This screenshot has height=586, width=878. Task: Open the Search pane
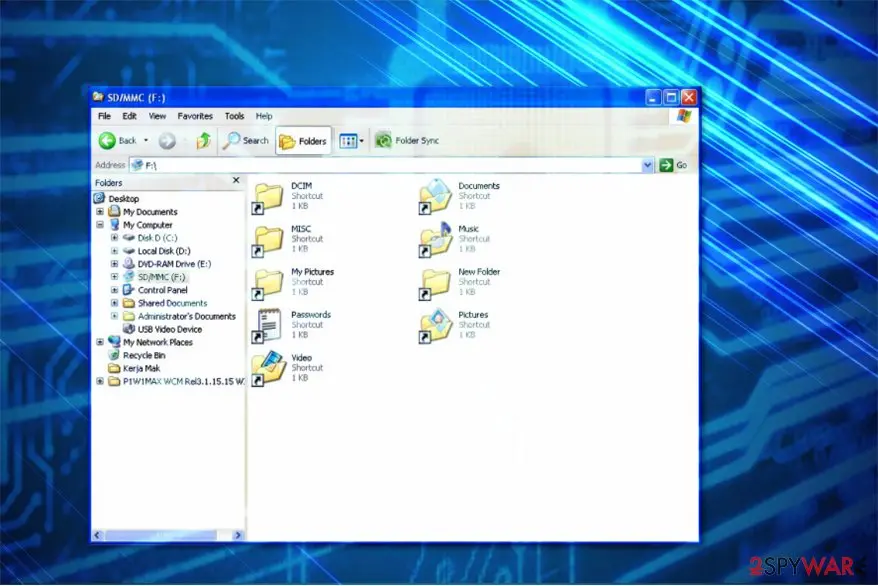point(246,140)
